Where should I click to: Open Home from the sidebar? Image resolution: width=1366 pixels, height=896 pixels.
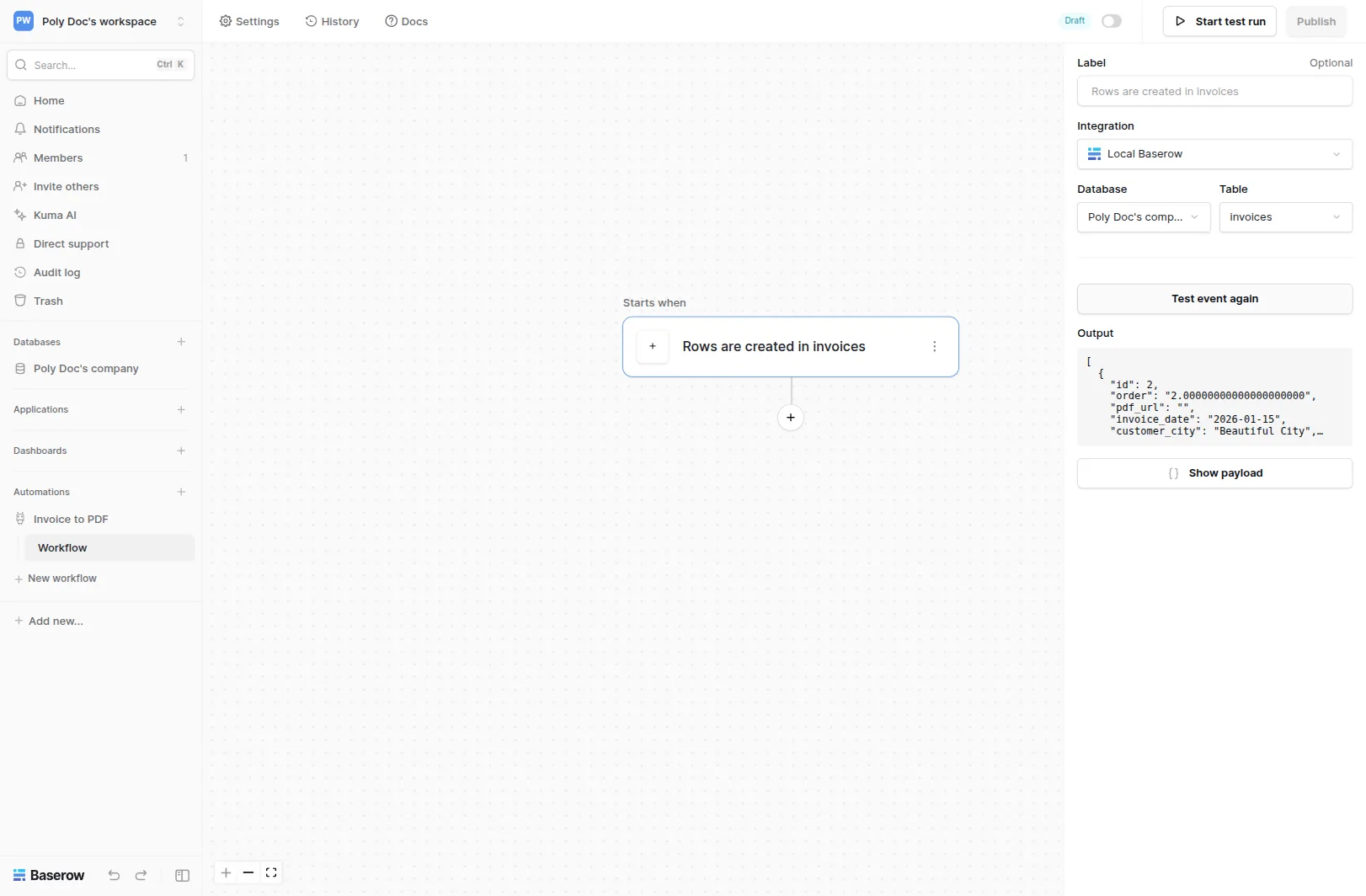(100, 100)
